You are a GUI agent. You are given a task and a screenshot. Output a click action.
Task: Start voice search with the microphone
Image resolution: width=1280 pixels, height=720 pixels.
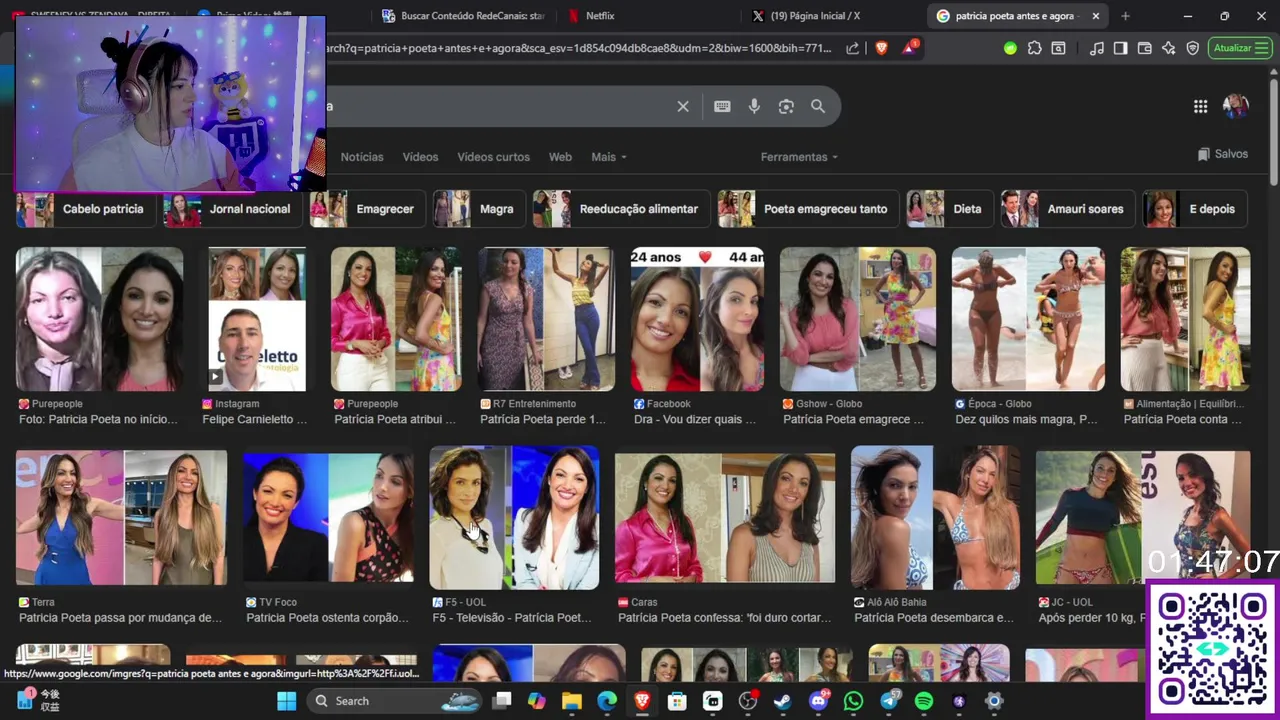tap(754, 106)
